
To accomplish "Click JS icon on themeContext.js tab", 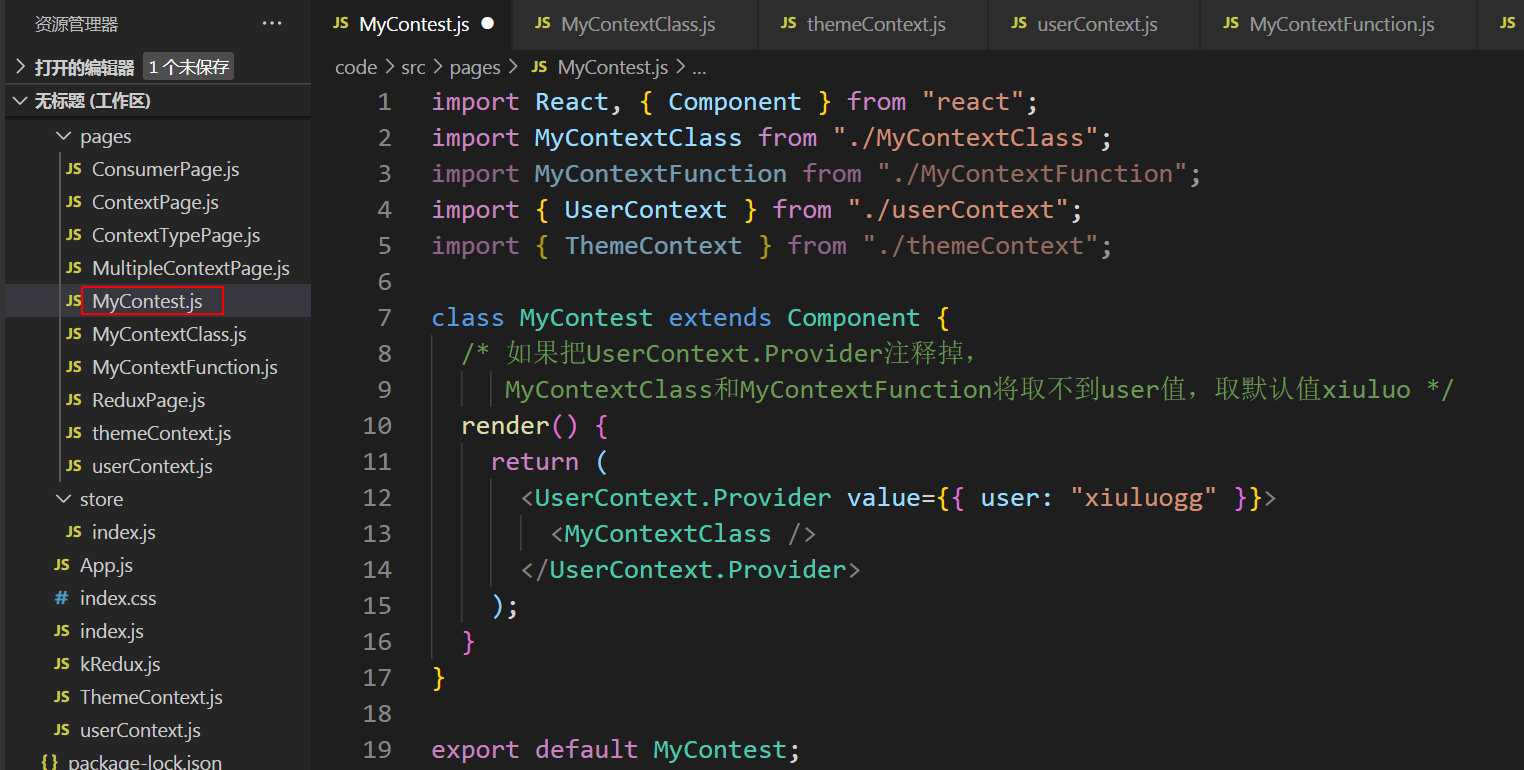I will point(789,24).
